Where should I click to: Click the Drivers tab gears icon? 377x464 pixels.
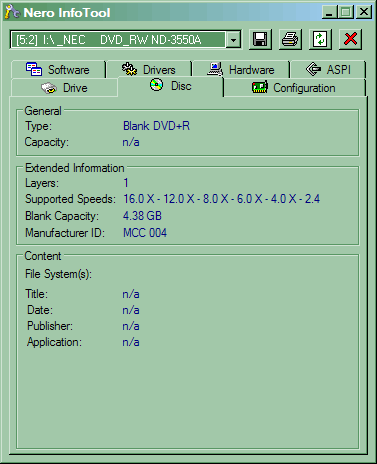point(129,69)
